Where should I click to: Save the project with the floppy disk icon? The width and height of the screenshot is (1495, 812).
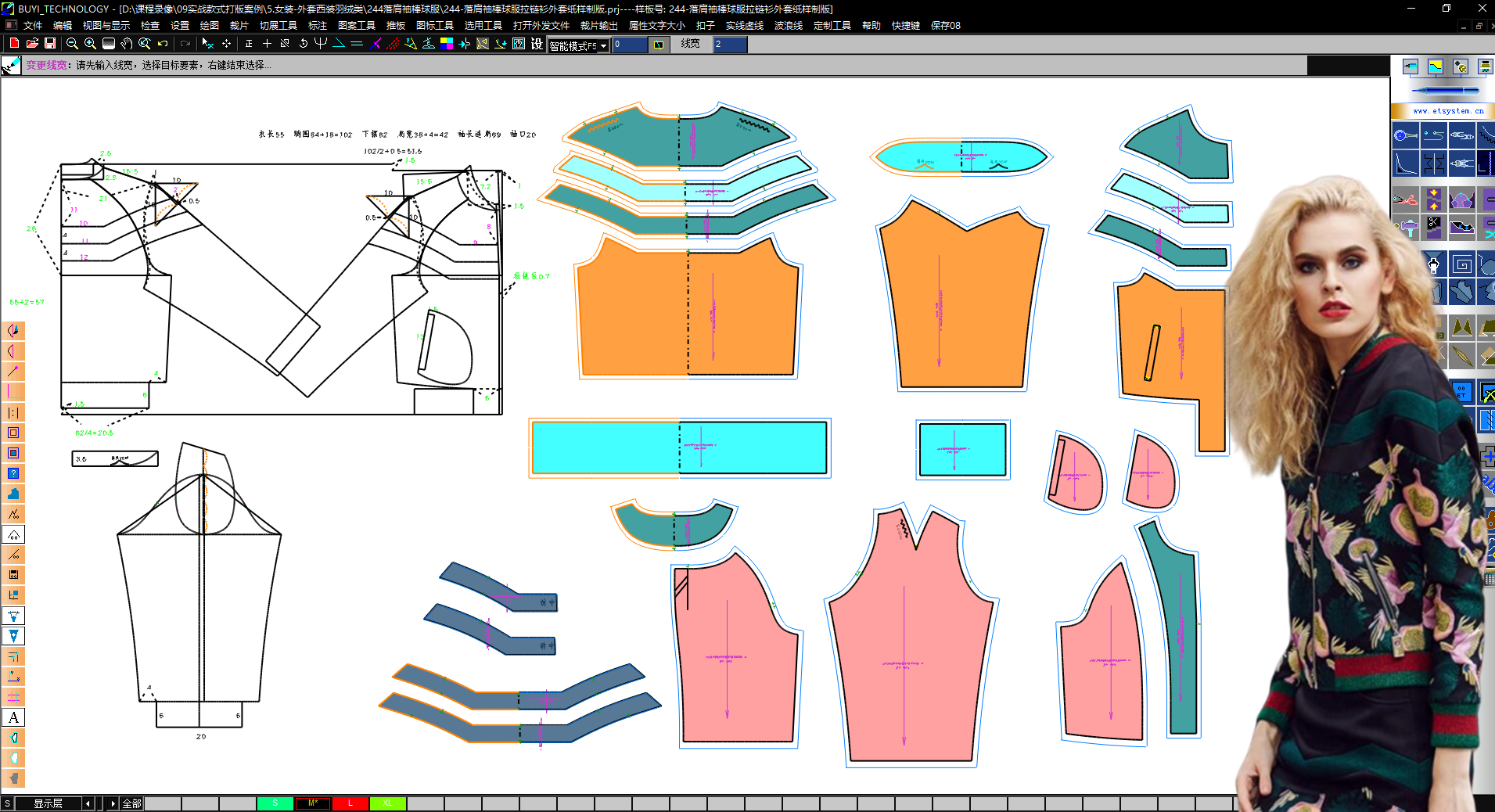(x=50, y=44)
